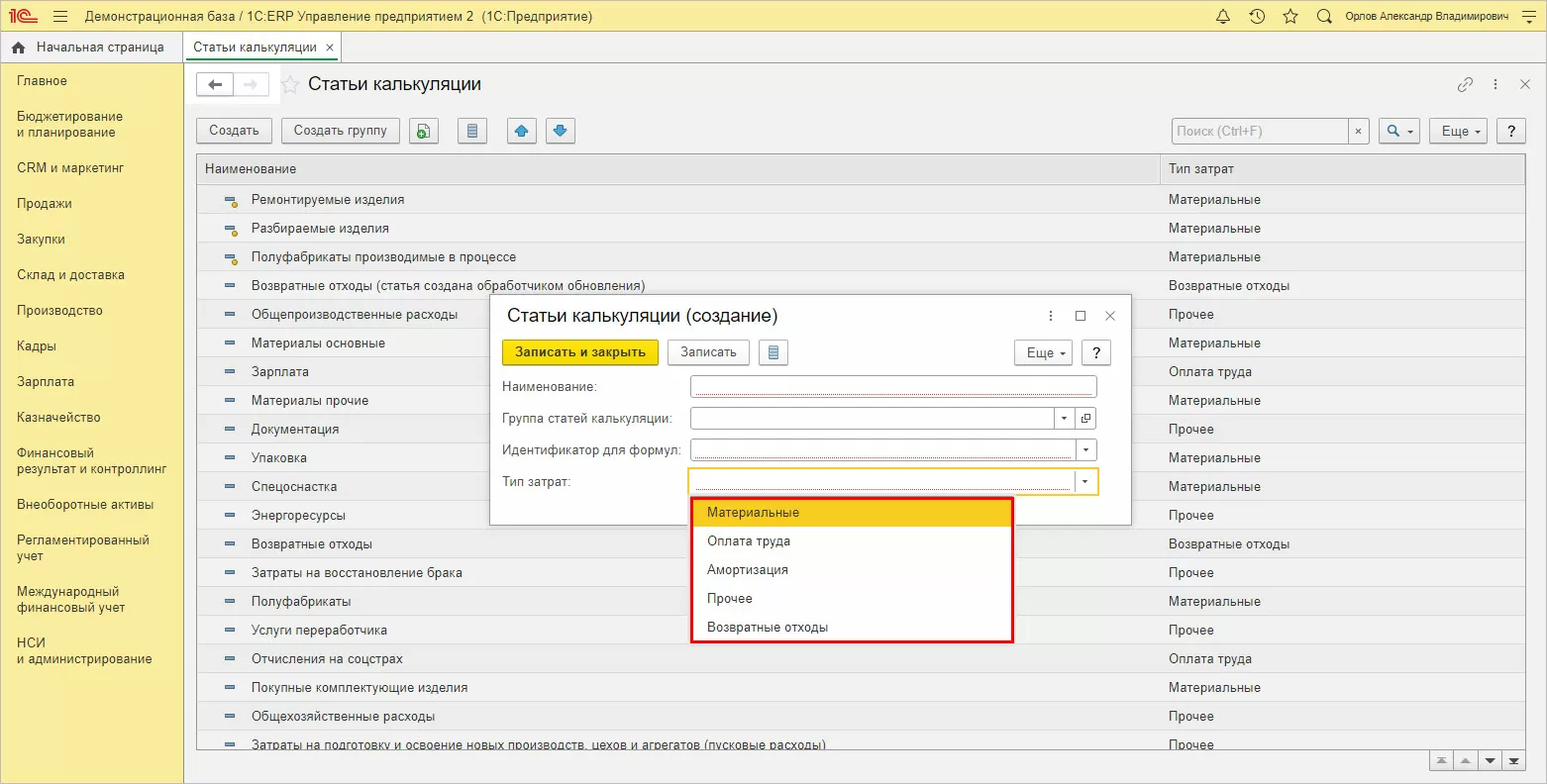Click the Создать группу button

click(x=341, y=131)
